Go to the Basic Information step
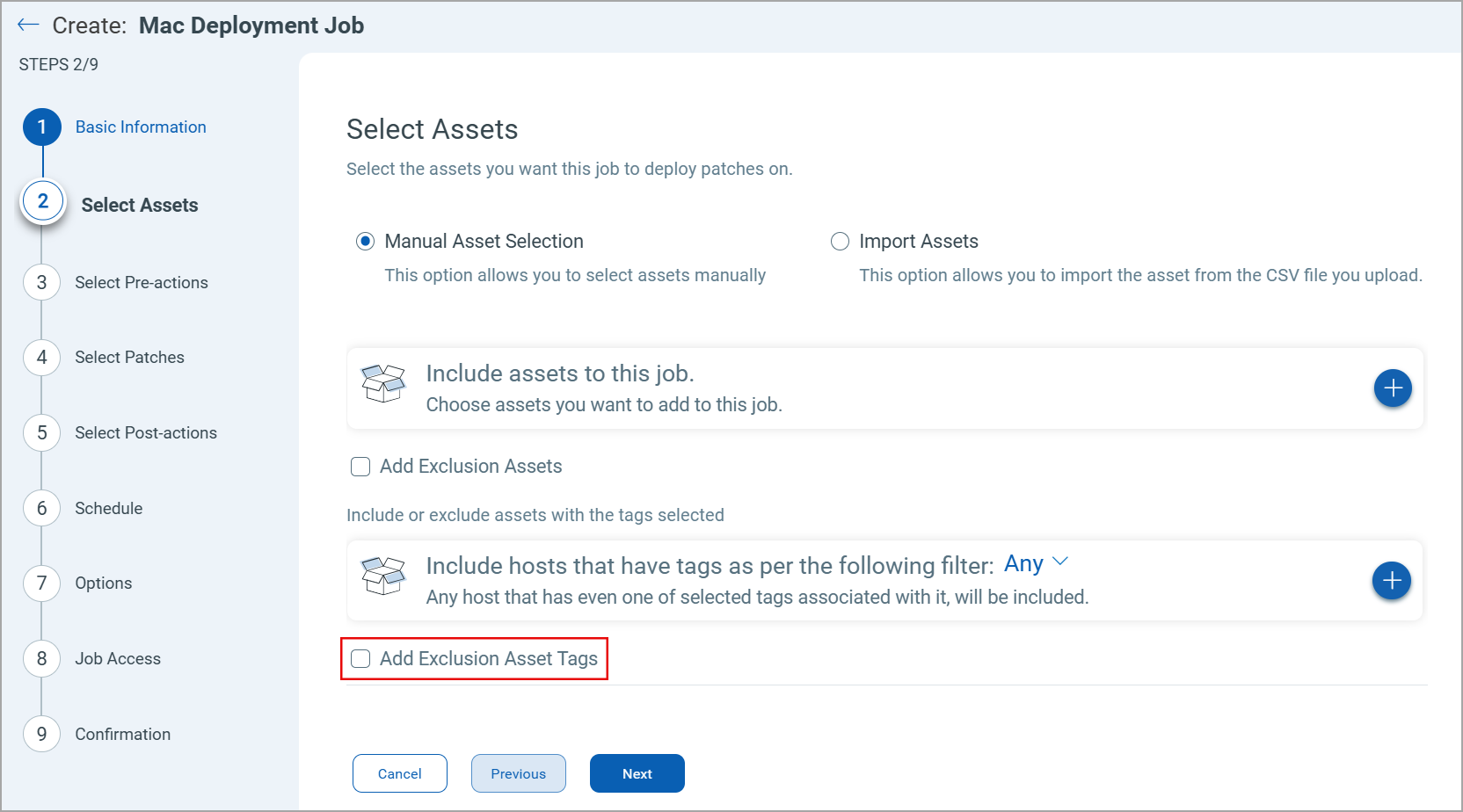 point(140,127)
